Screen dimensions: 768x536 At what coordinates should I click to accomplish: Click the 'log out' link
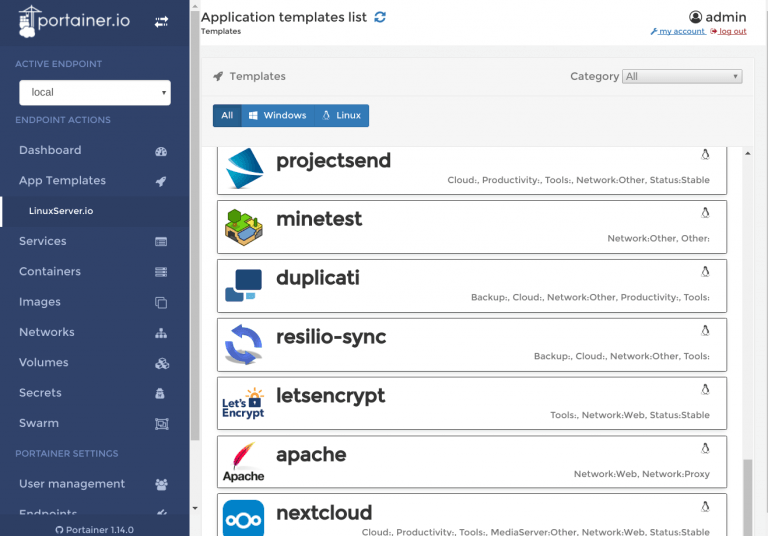(x=728, y=32)
